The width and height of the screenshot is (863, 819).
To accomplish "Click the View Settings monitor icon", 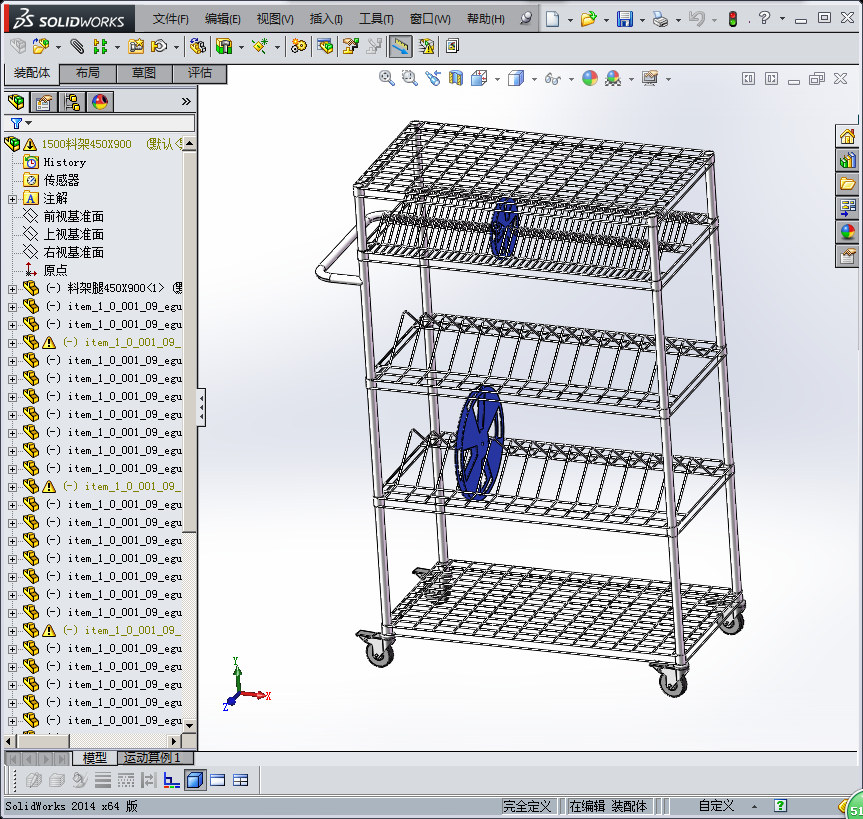I will pos(650,78).
